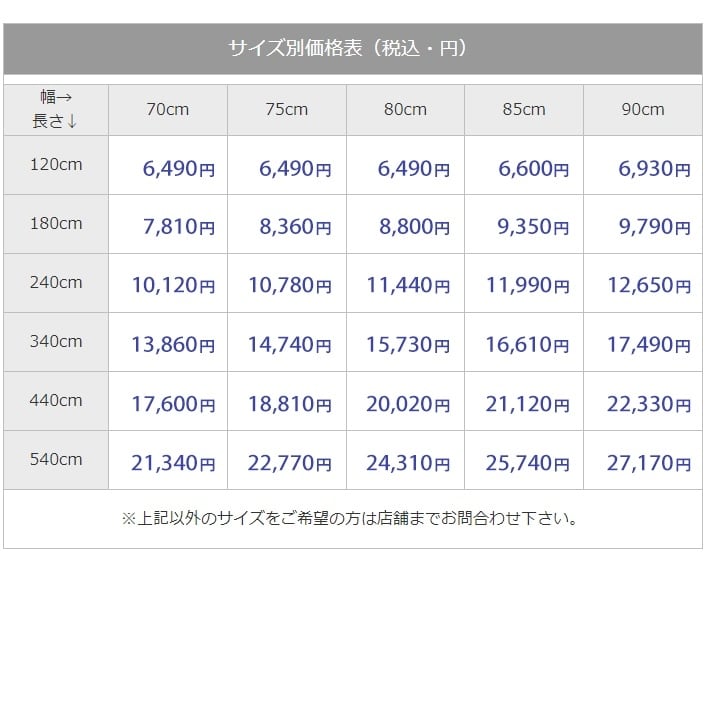Select the 70cm width column header
The width and height of the screenshot is (705, 705).
[168, 110]
